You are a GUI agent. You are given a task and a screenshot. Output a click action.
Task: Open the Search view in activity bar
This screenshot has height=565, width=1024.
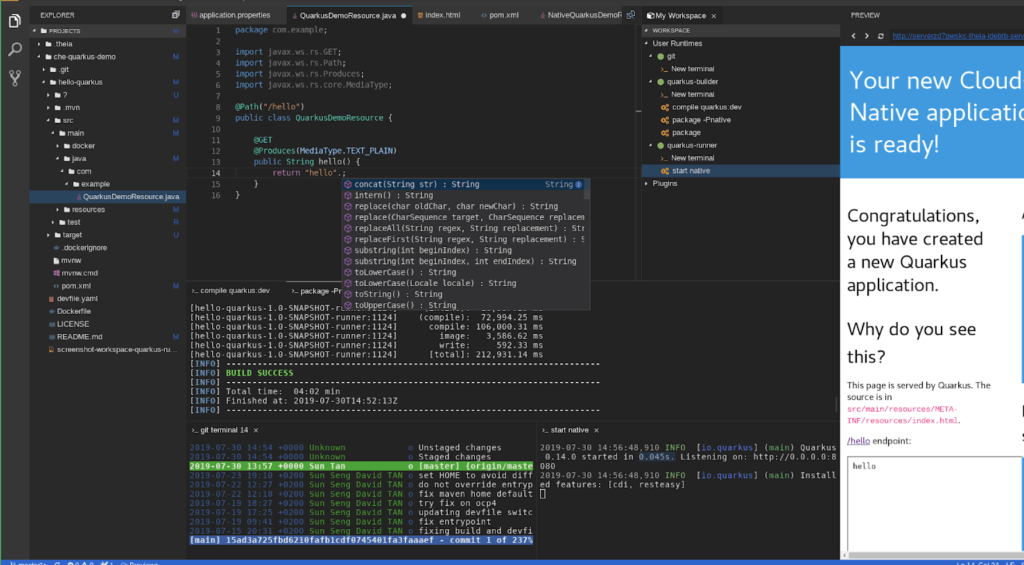click(x=16, y=48)
